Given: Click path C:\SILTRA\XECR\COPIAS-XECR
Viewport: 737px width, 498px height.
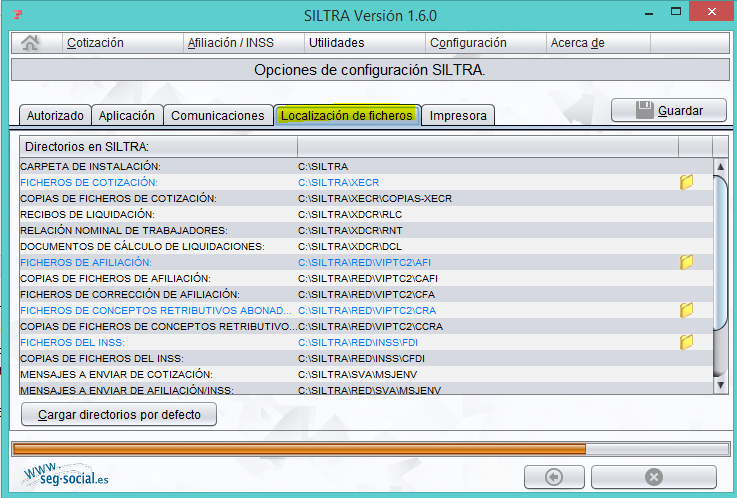Looking at the screenshot, I should [375, 198].
